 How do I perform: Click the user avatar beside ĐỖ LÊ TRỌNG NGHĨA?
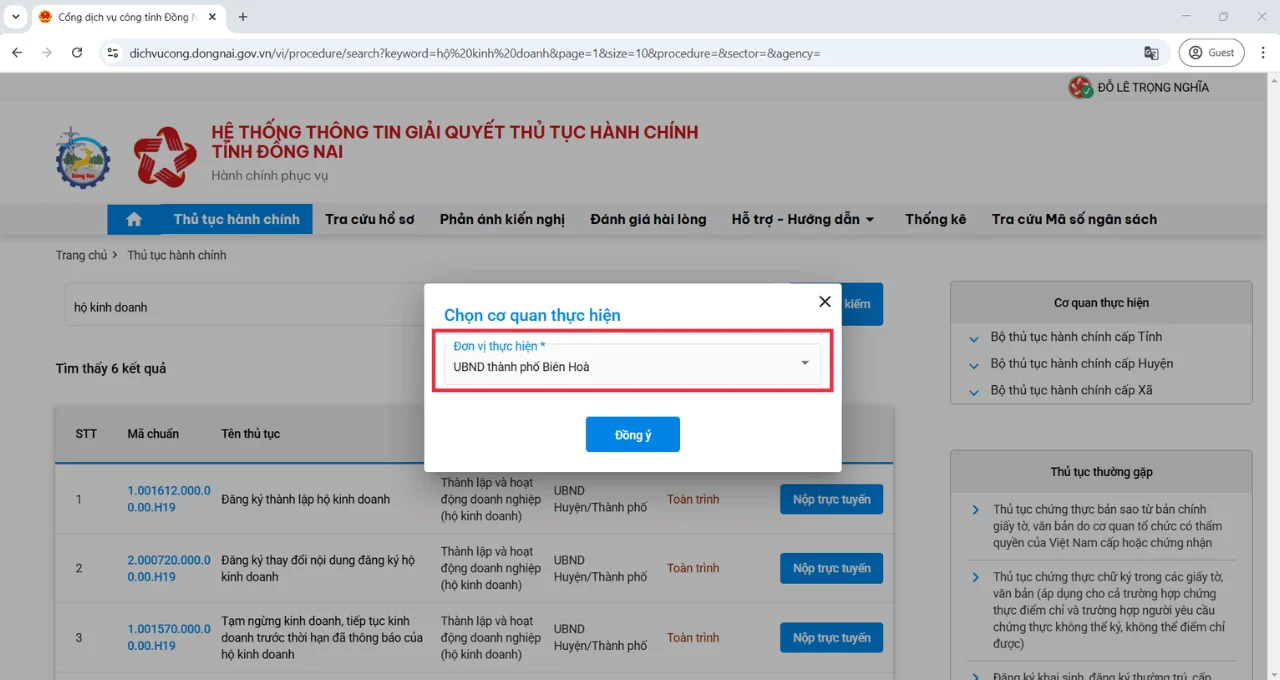1080,88
